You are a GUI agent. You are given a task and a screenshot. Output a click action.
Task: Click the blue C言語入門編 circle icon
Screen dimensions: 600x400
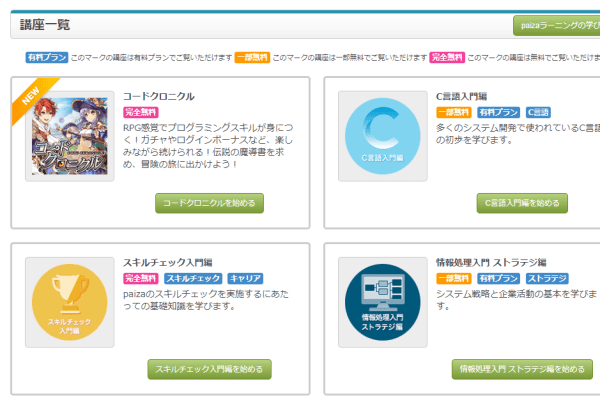[382, 136]
